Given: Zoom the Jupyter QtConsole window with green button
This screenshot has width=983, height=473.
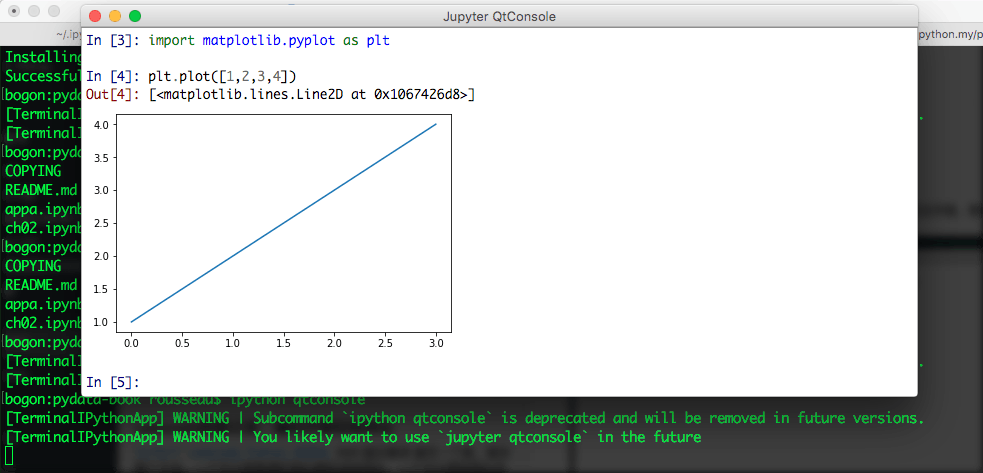Looking at the screenshot, I should 135,16.
